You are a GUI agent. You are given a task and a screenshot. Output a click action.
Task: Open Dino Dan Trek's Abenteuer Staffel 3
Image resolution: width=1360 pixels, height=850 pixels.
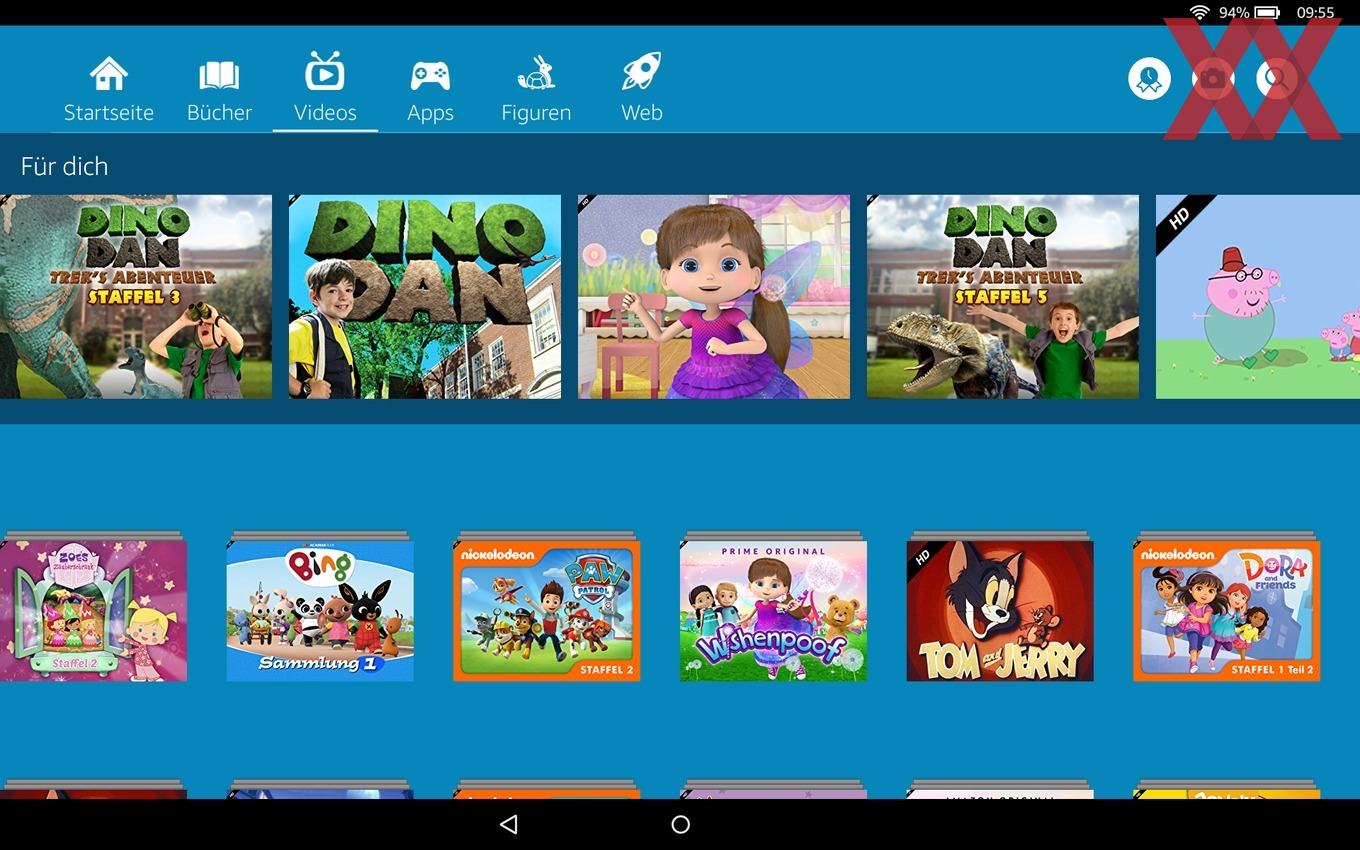tap(136, 297)
